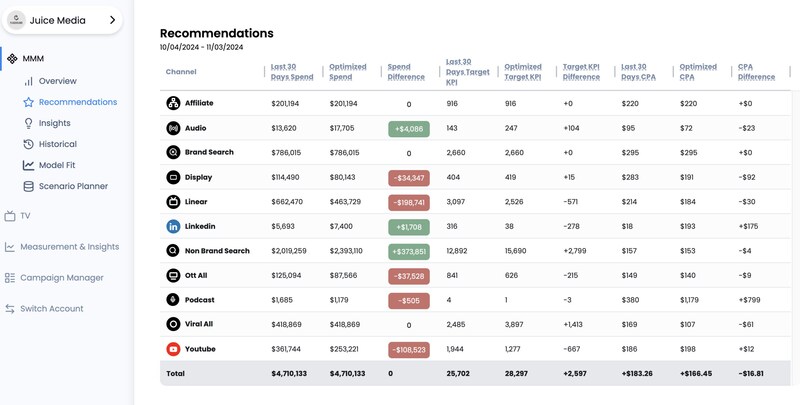Click the Ott All channel icon
This screenshot has height=405, width=800.
173,276
